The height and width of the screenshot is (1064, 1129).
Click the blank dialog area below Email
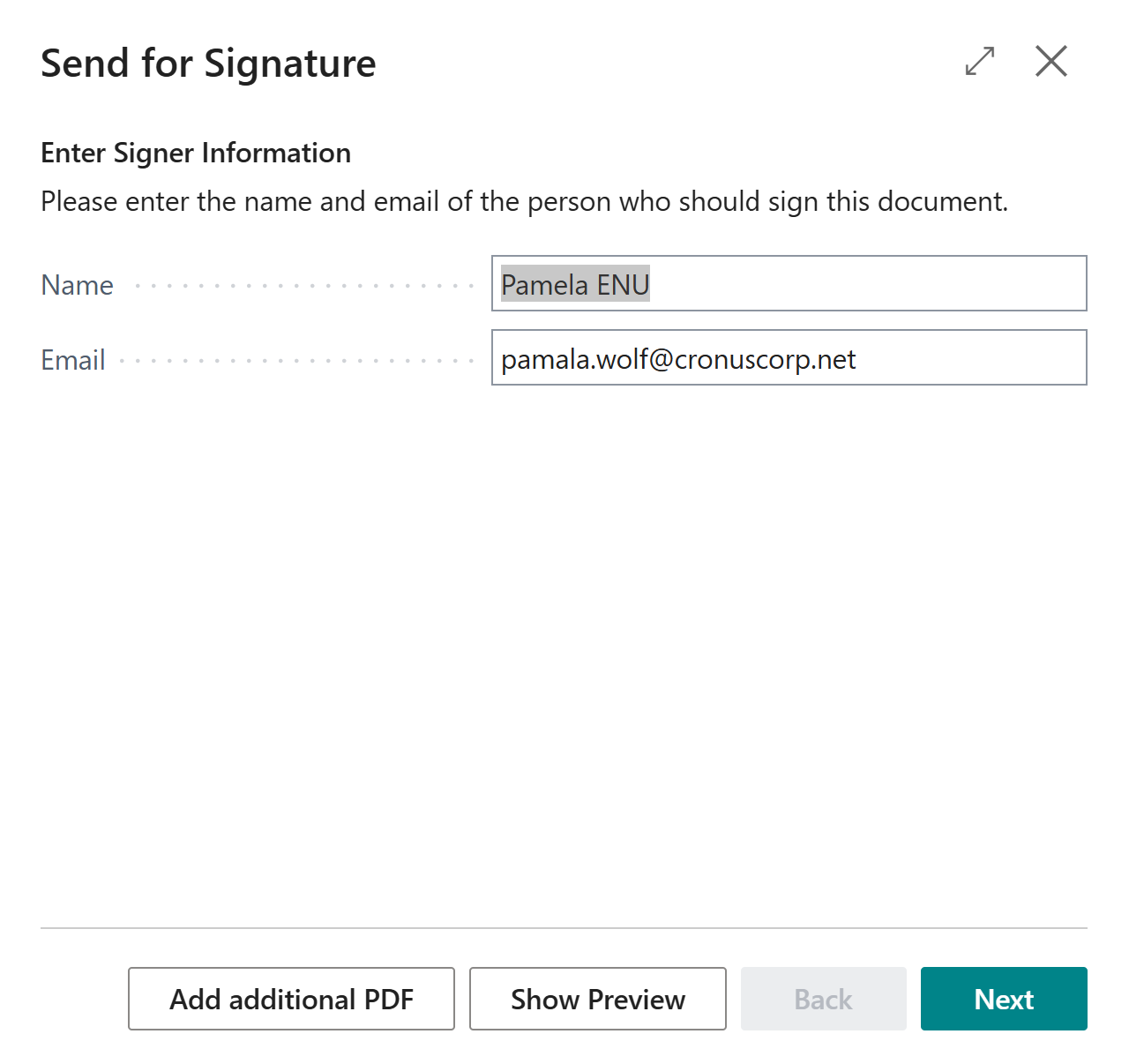tap(564, 653)
